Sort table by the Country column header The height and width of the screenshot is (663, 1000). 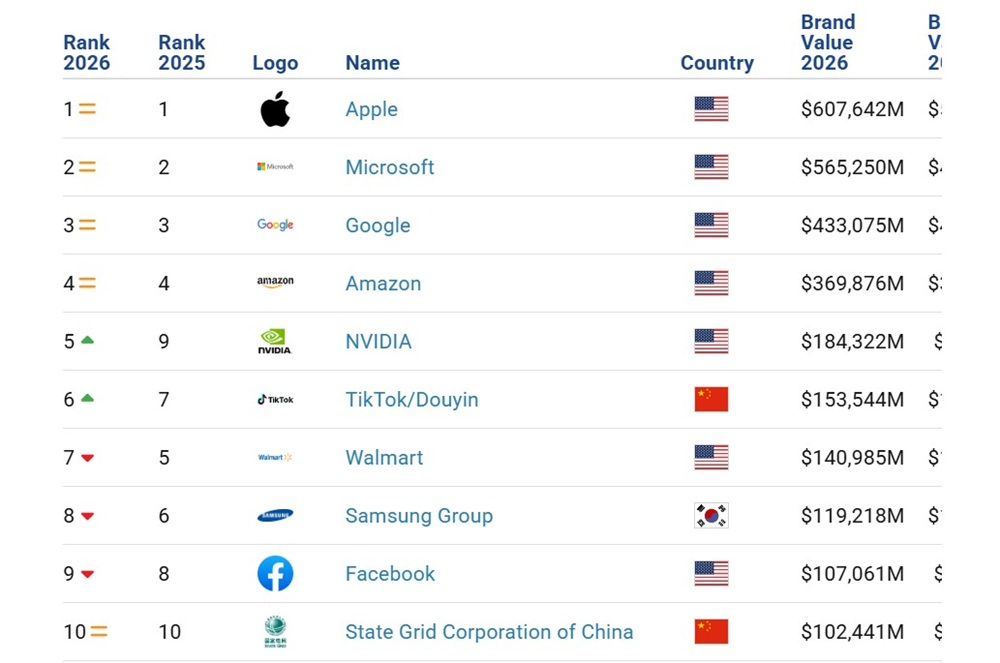coord(717,62)
